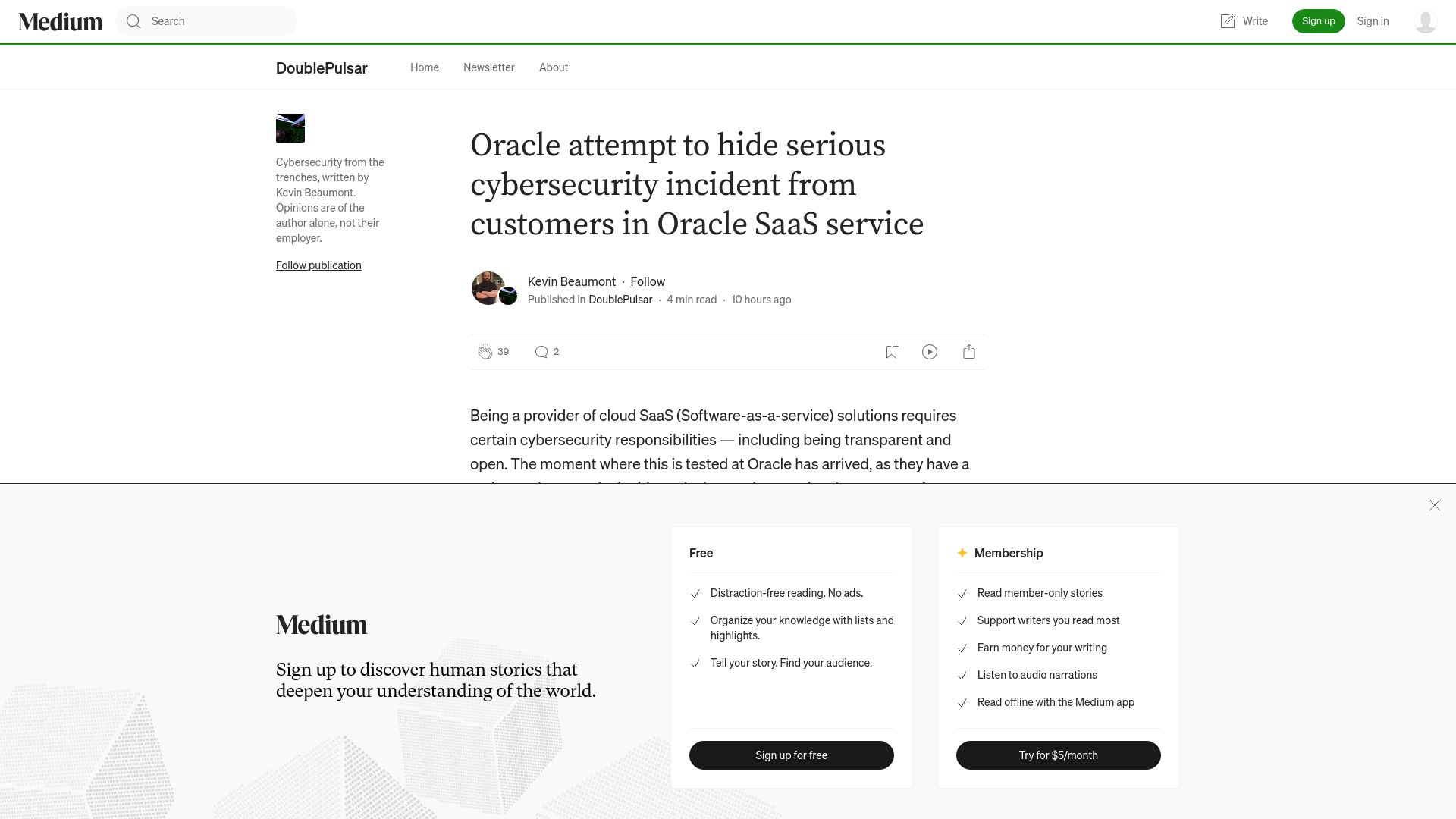Click "Listen to audio narrations" text

coord(1037,675)
